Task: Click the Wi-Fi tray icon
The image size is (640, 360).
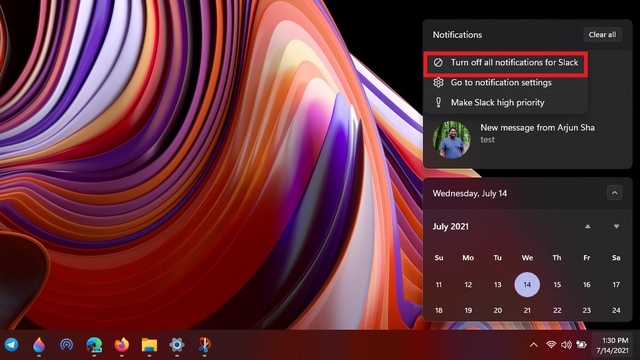Action: click(551, 345)
